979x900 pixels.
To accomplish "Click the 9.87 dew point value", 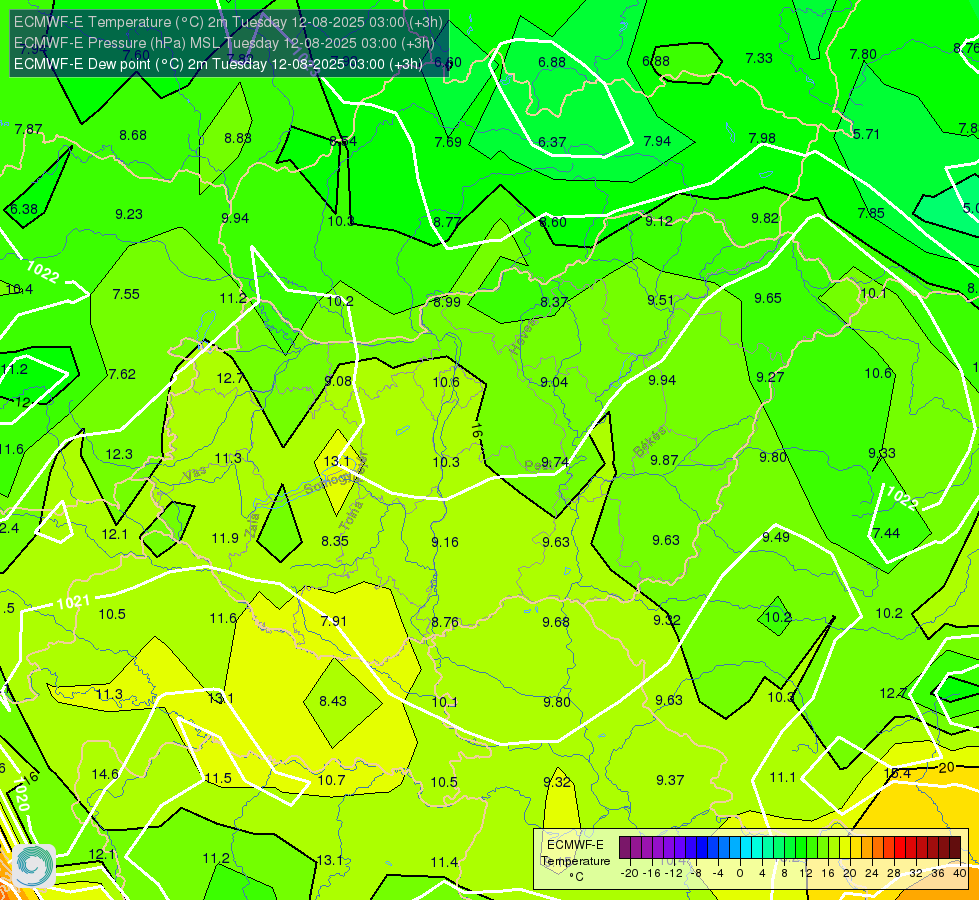I will tap(664, 460).
